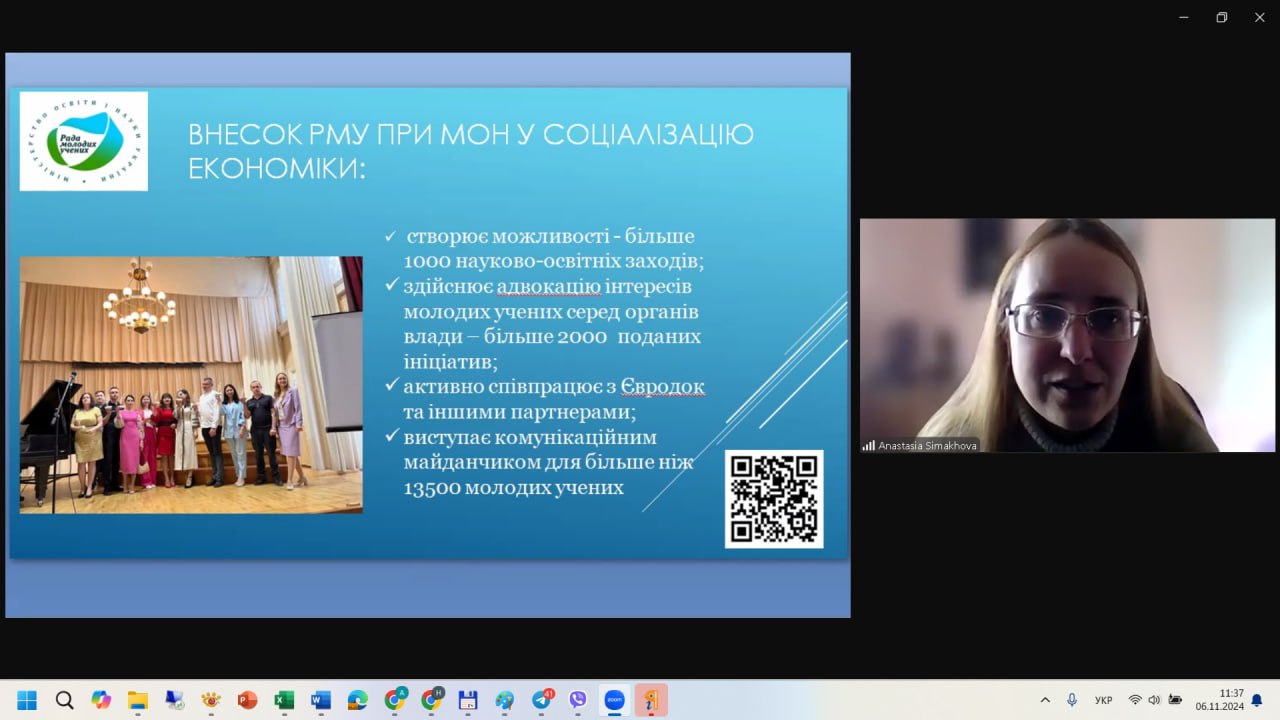
Task: Minimize the Zoom meeting window
Action: coord(1184,17)
